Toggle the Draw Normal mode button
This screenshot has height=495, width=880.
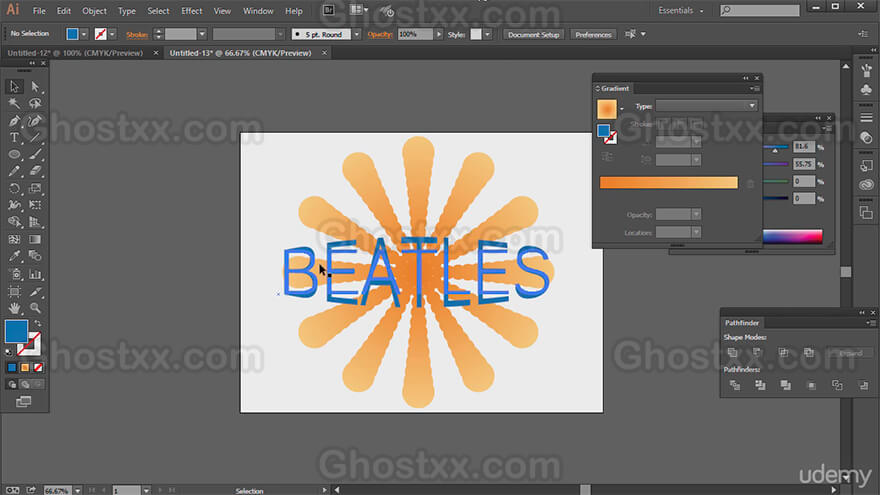pos(12,384)
